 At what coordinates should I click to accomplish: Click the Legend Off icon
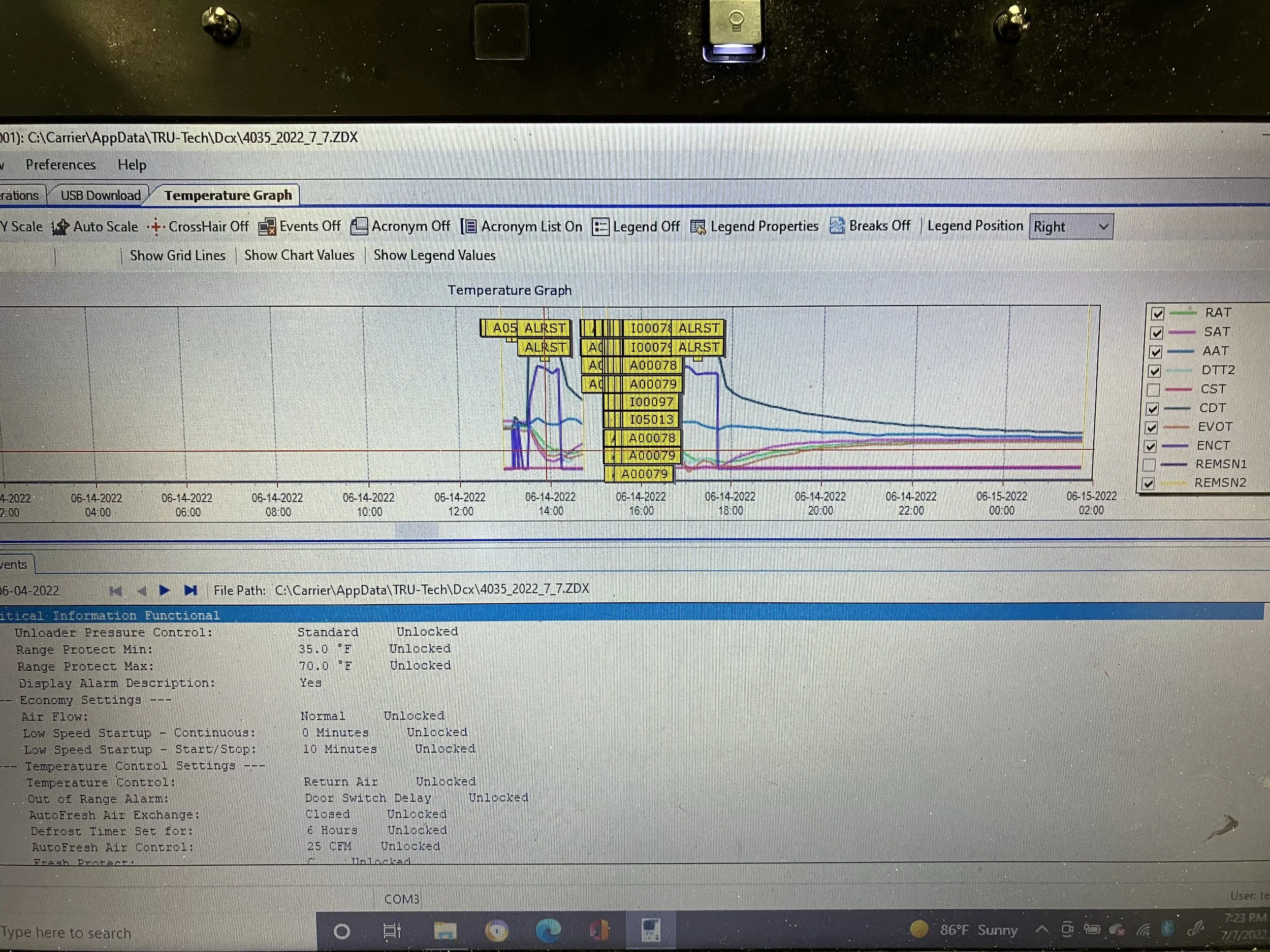600,226
